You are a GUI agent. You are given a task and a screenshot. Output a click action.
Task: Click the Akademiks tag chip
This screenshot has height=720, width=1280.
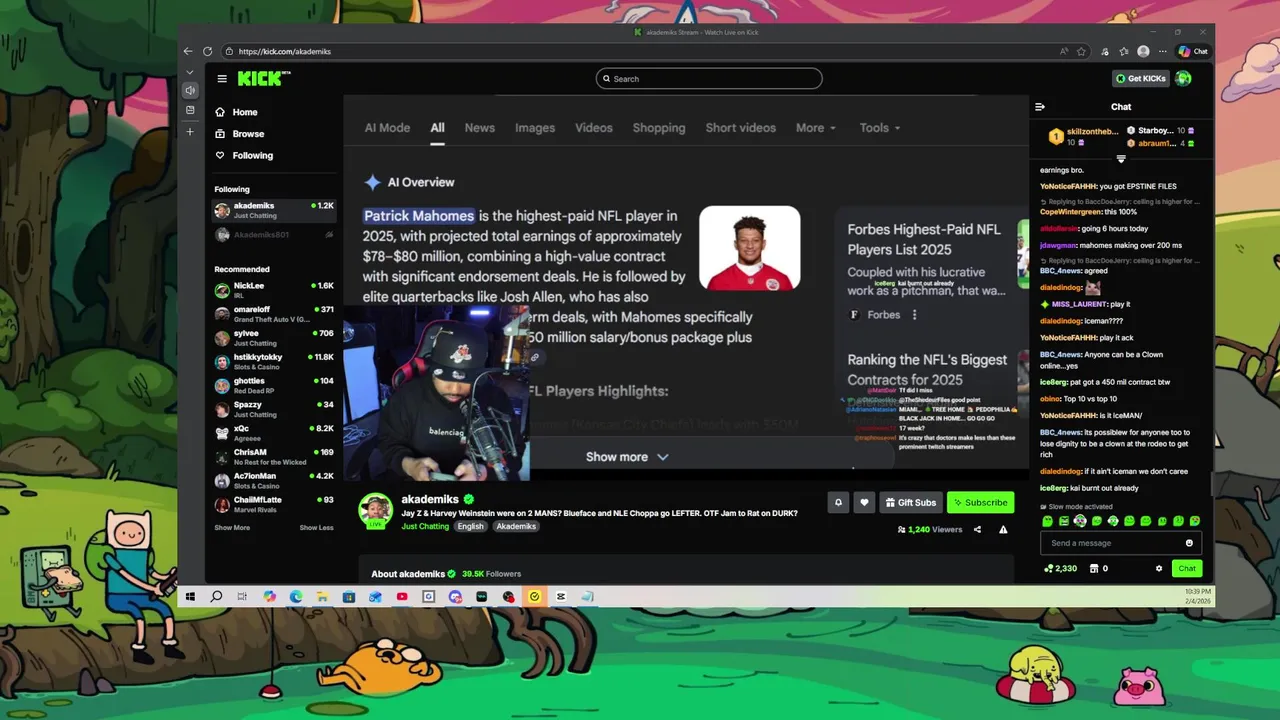coord(516,526)
